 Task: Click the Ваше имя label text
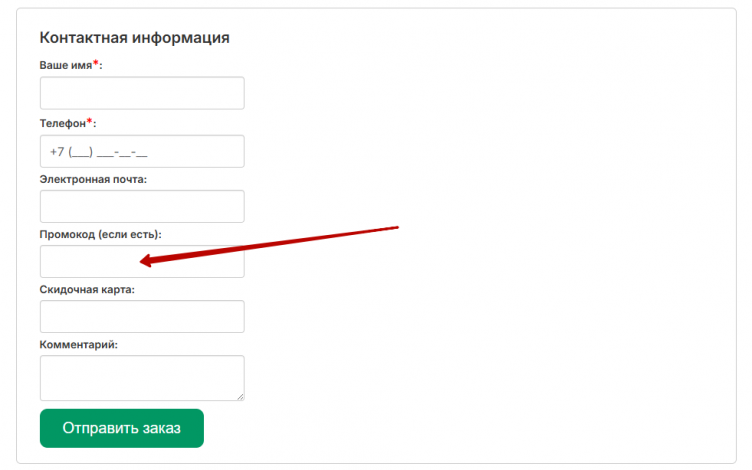65,65
